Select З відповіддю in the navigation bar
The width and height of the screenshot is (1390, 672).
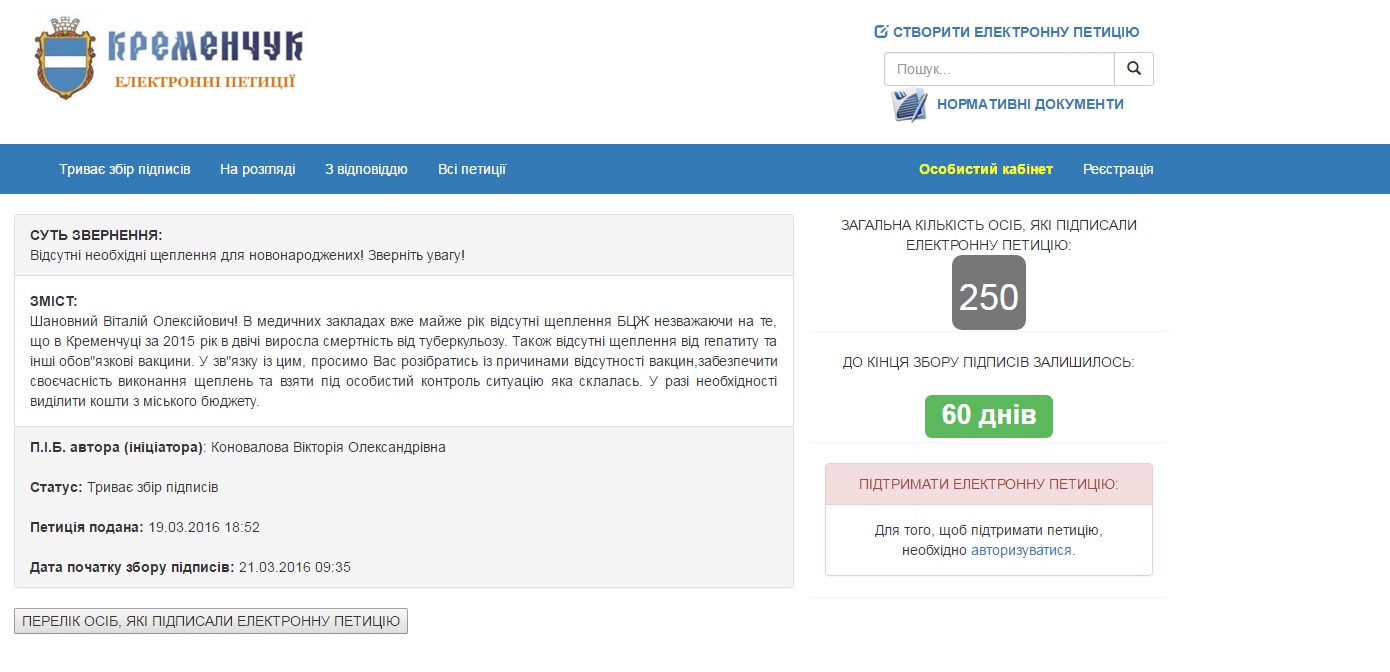click(366, 169)
